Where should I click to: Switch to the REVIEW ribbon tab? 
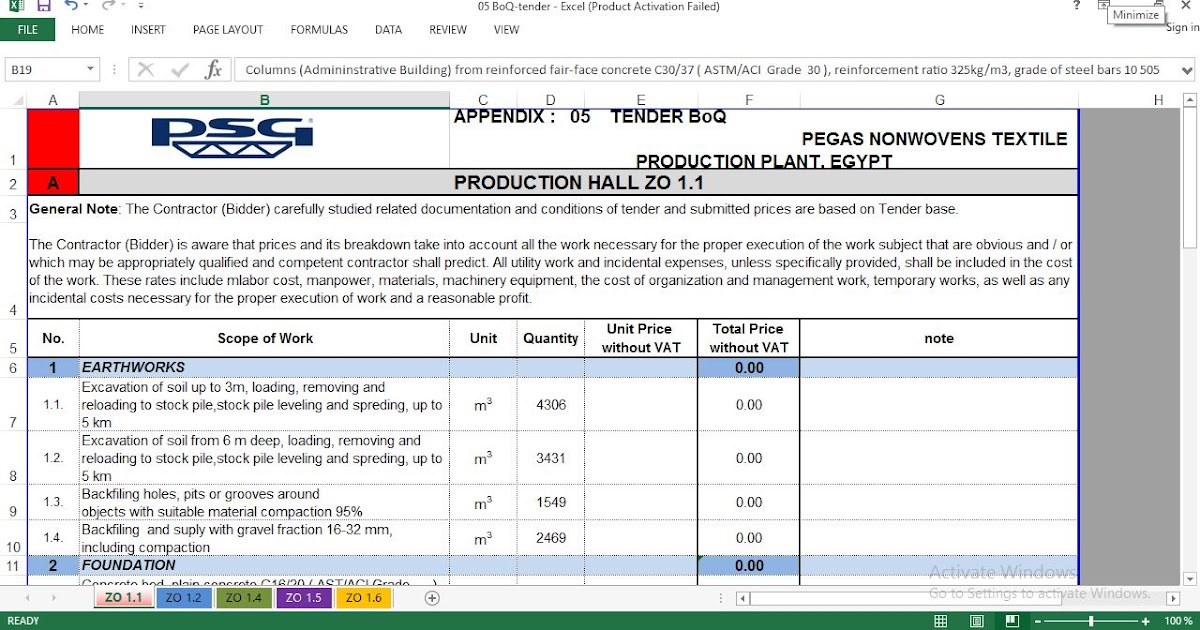(447, 29)
